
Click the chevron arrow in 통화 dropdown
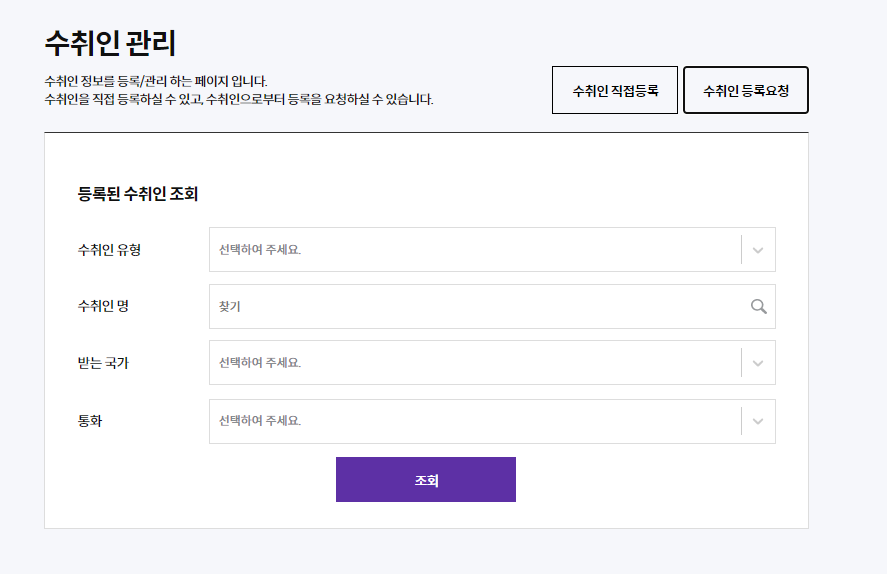(x=758, y=421)
